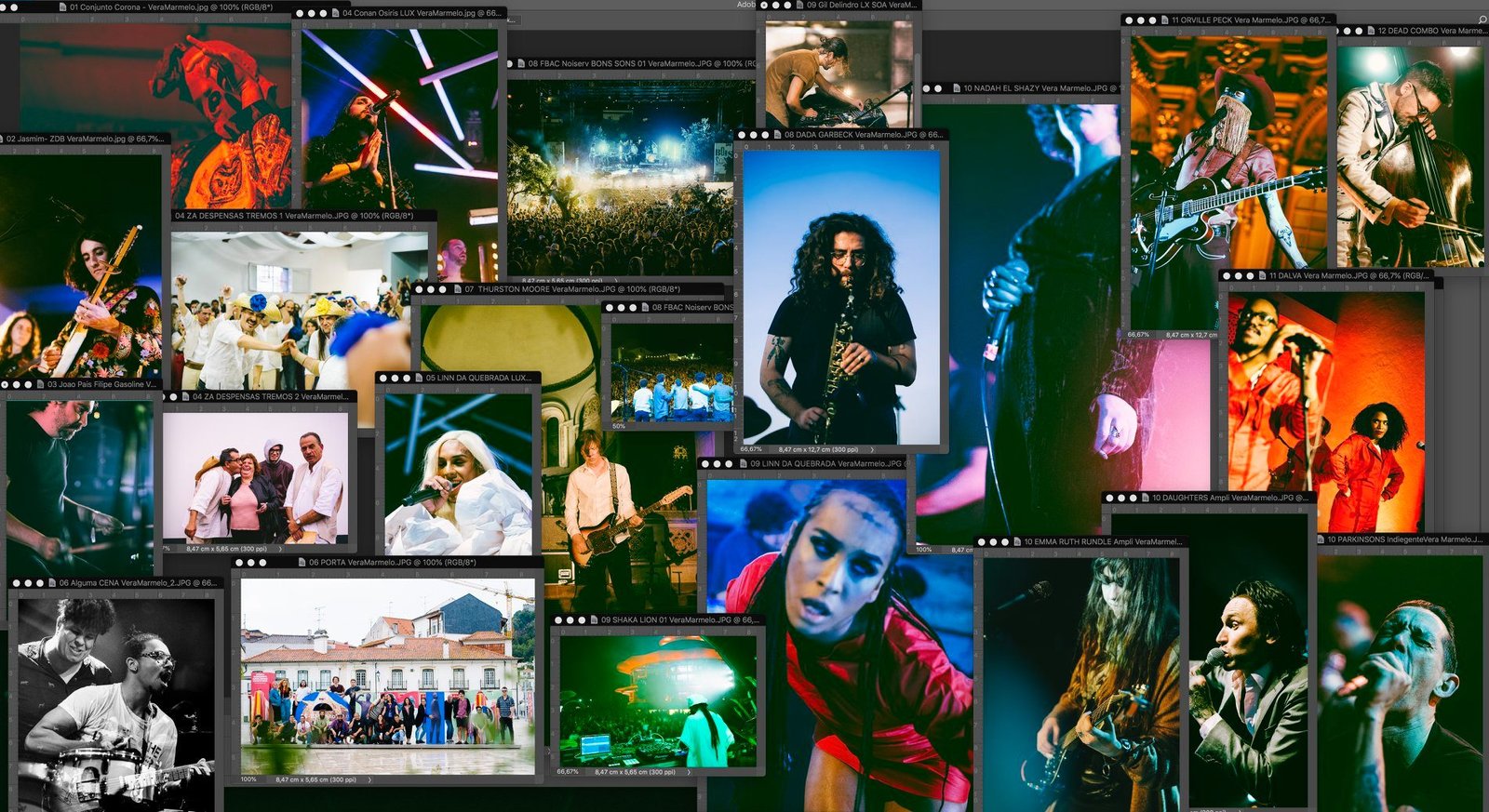Expand the status bar chevron in 08 DADA GARBECK window
The image size is (1489, 812).
click(872, 449)
